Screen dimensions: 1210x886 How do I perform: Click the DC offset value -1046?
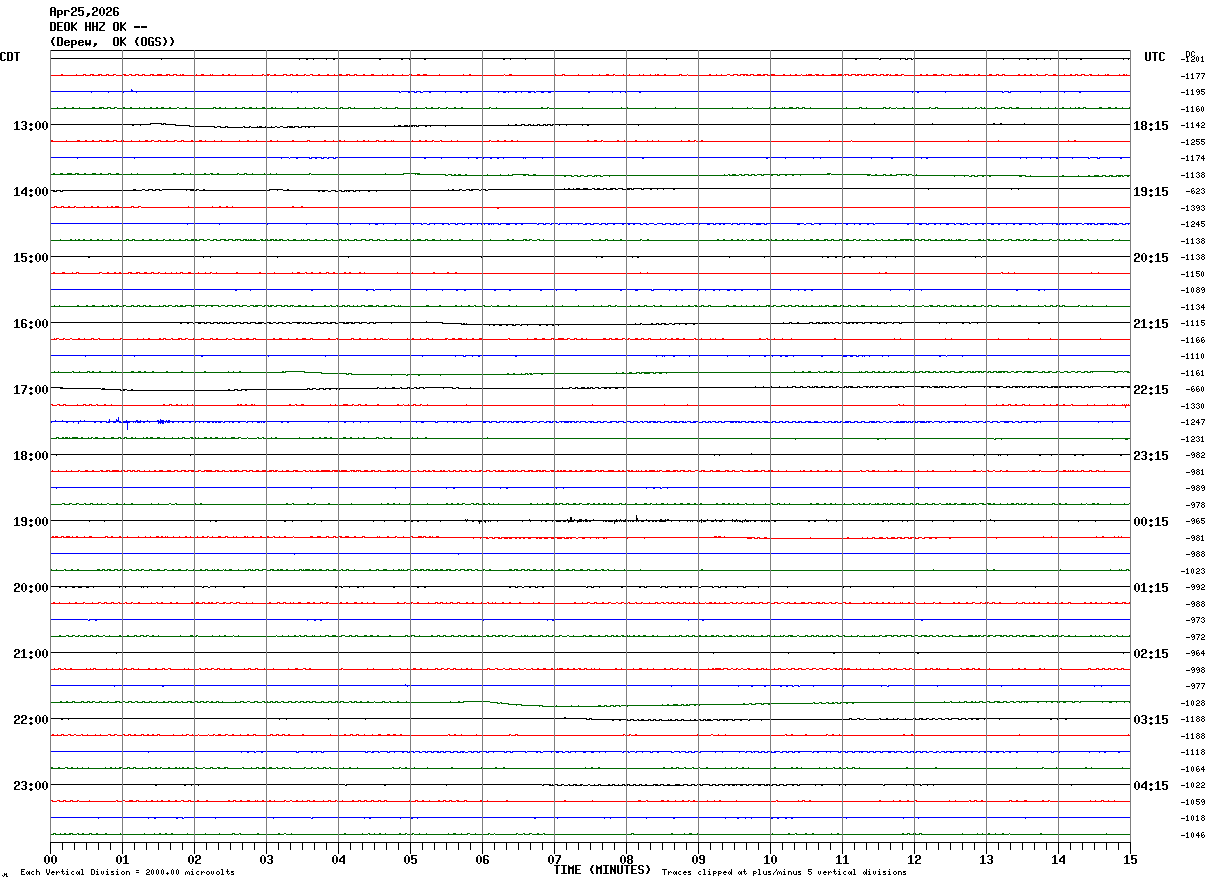[1194, 835]
